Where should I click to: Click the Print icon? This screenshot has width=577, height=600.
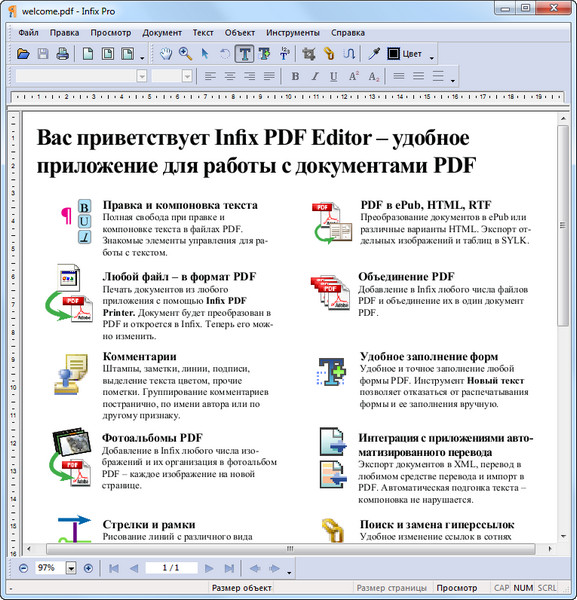(62, 54)
